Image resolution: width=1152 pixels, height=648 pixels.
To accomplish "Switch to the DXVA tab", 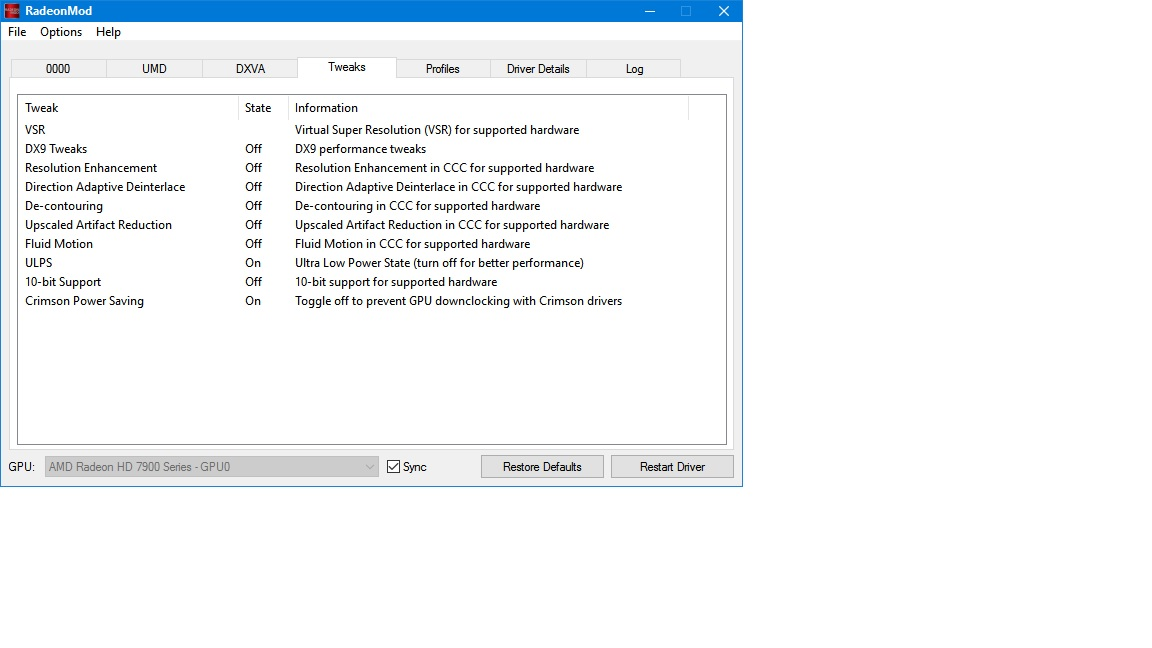I will tap(251, 68).
